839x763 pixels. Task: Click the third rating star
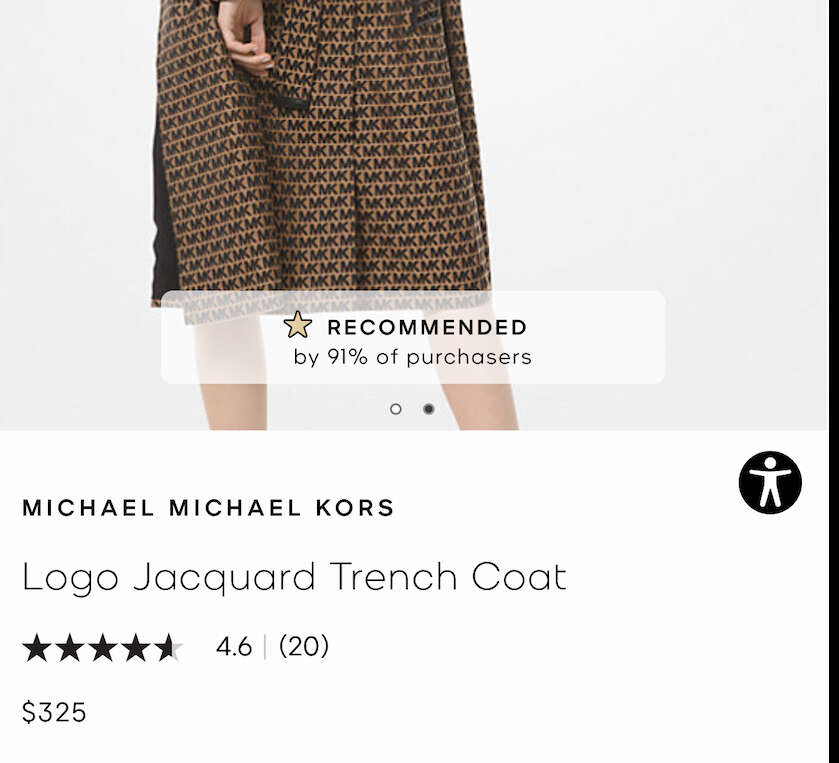pos(103,647)
